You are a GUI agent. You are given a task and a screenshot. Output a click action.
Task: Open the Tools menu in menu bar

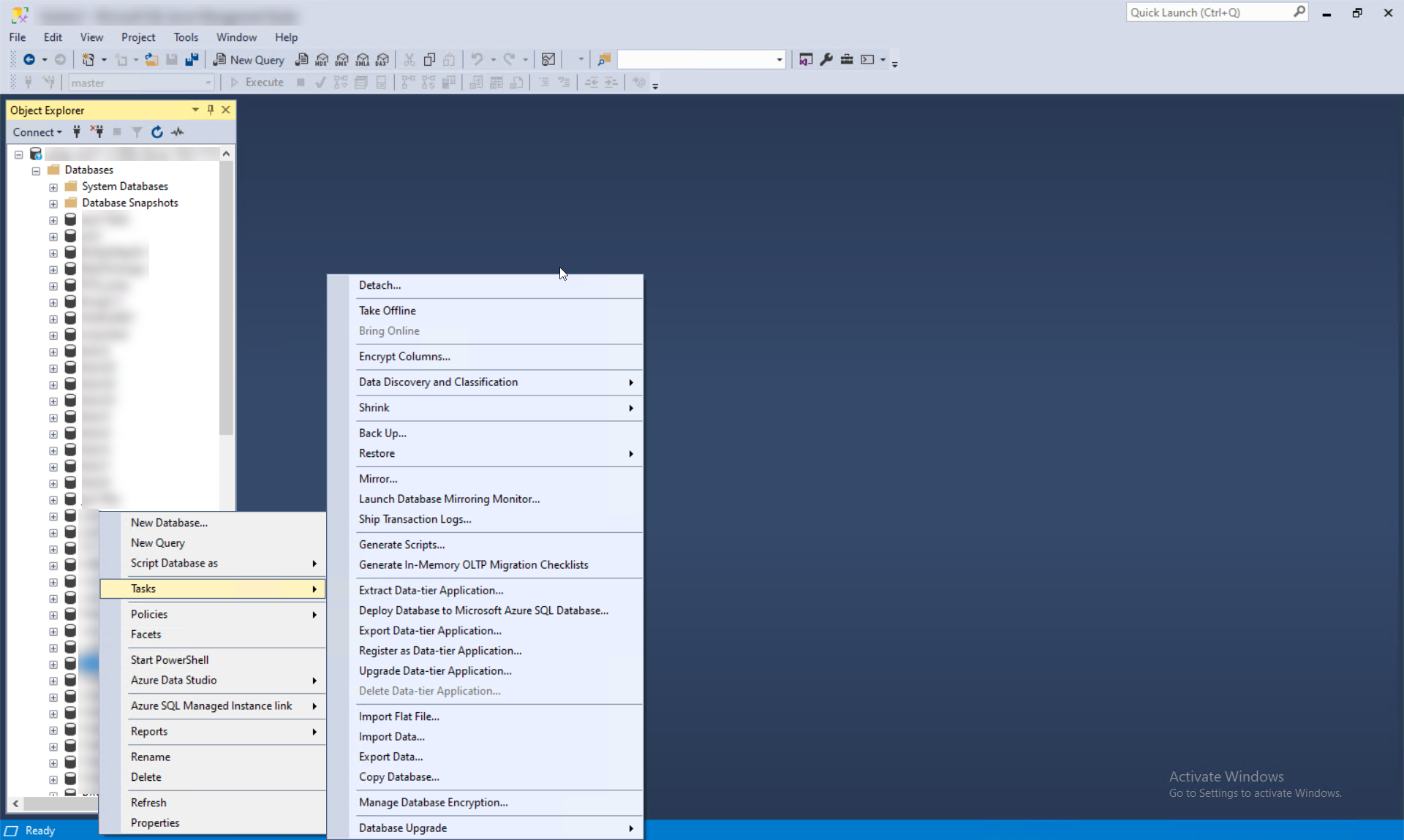(x=186, y=37)
